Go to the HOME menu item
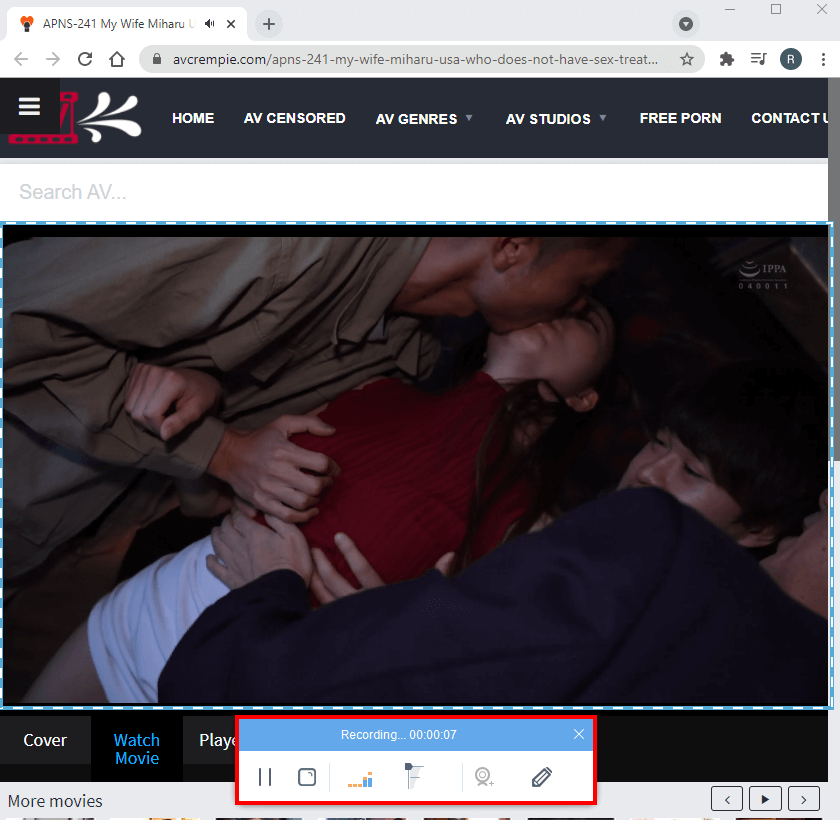 click(193, 118)
